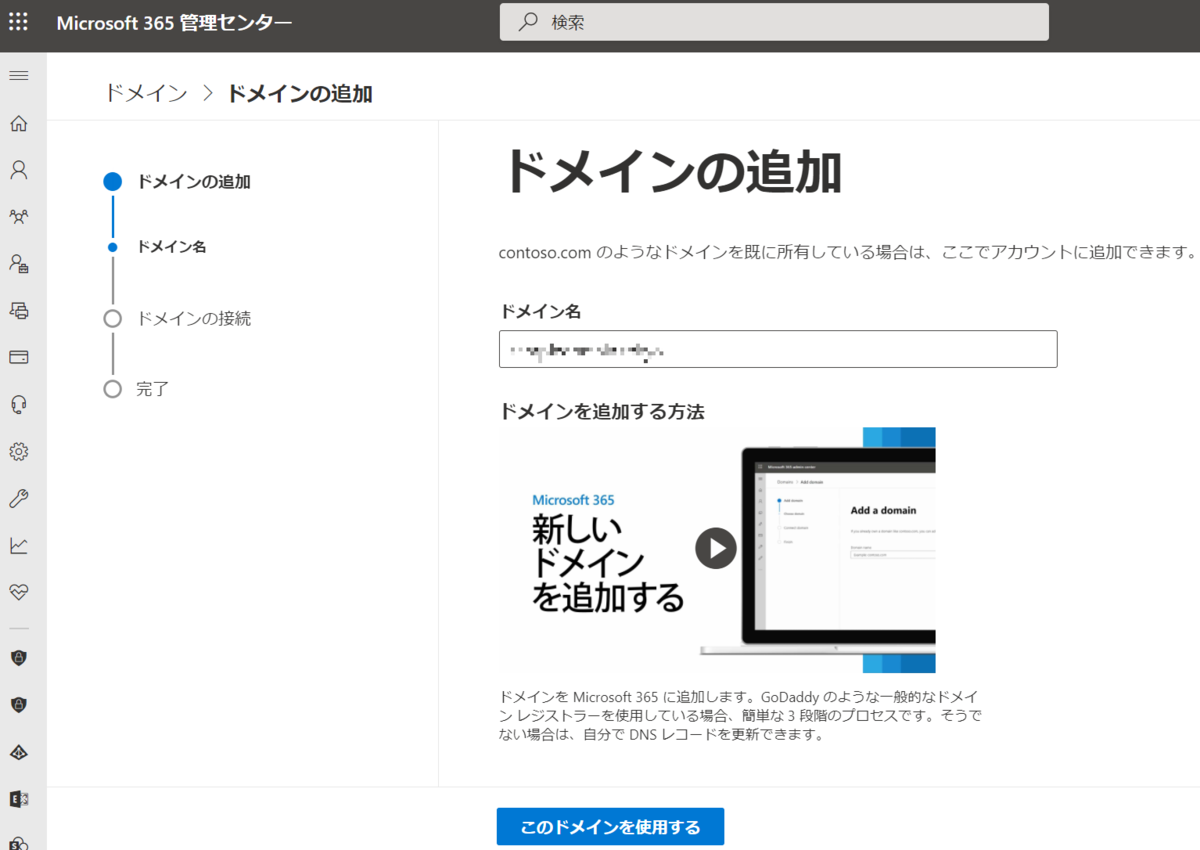Click the GoDaddy explanation paragraph below video

[x=741, y=715]
